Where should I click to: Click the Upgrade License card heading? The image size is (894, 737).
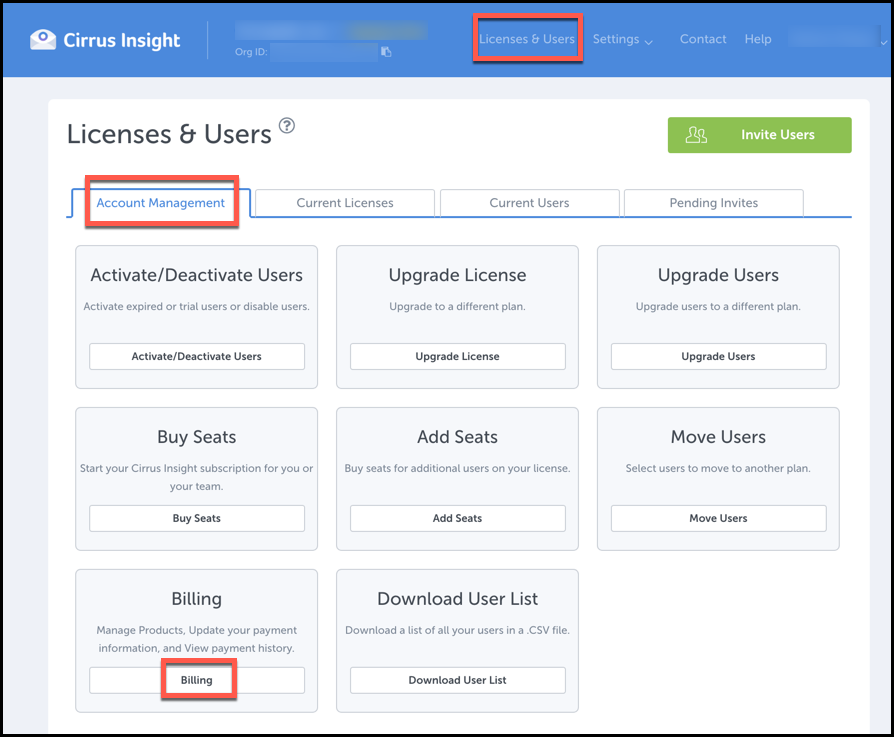click(x=457, y=275)
